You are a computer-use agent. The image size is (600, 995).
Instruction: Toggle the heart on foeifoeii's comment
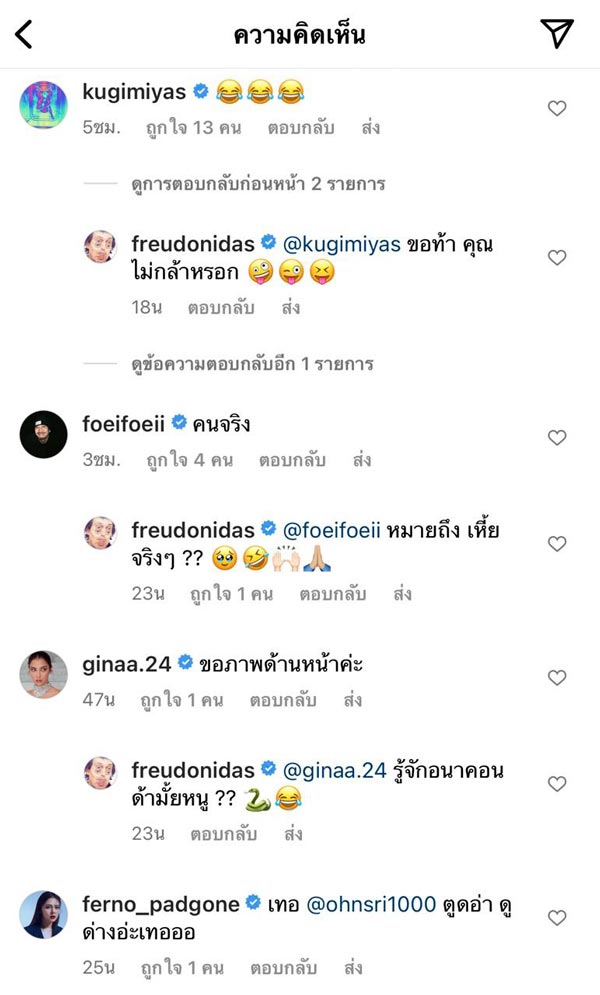click(x=557, y=438)
